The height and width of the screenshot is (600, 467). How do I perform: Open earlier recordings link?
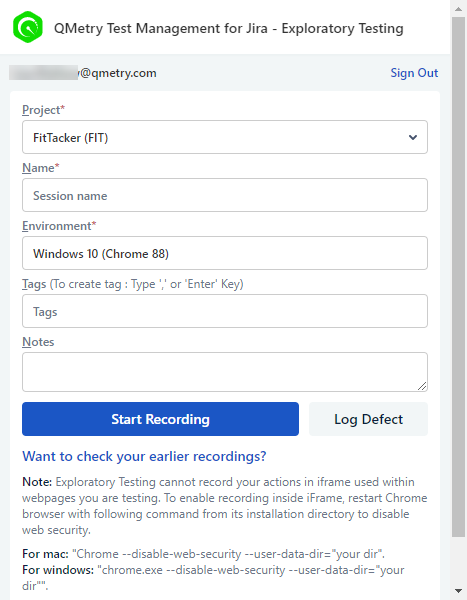click(144, 456)
